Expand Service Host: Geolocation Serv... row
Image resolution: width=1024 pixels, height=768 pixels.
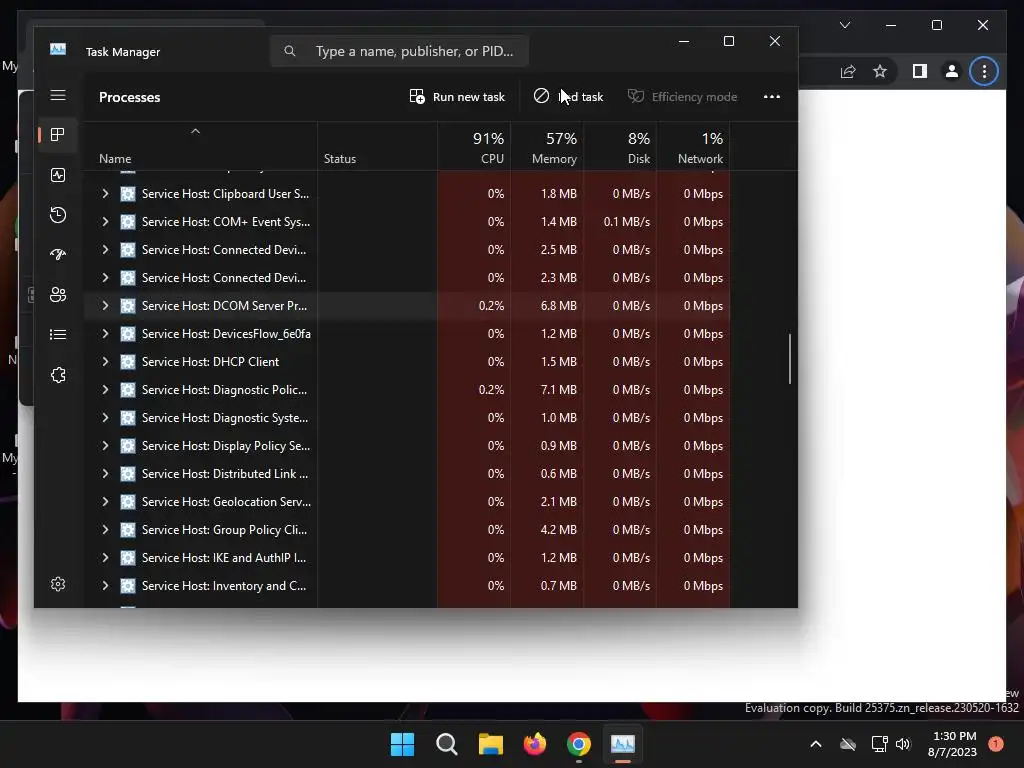105,502
